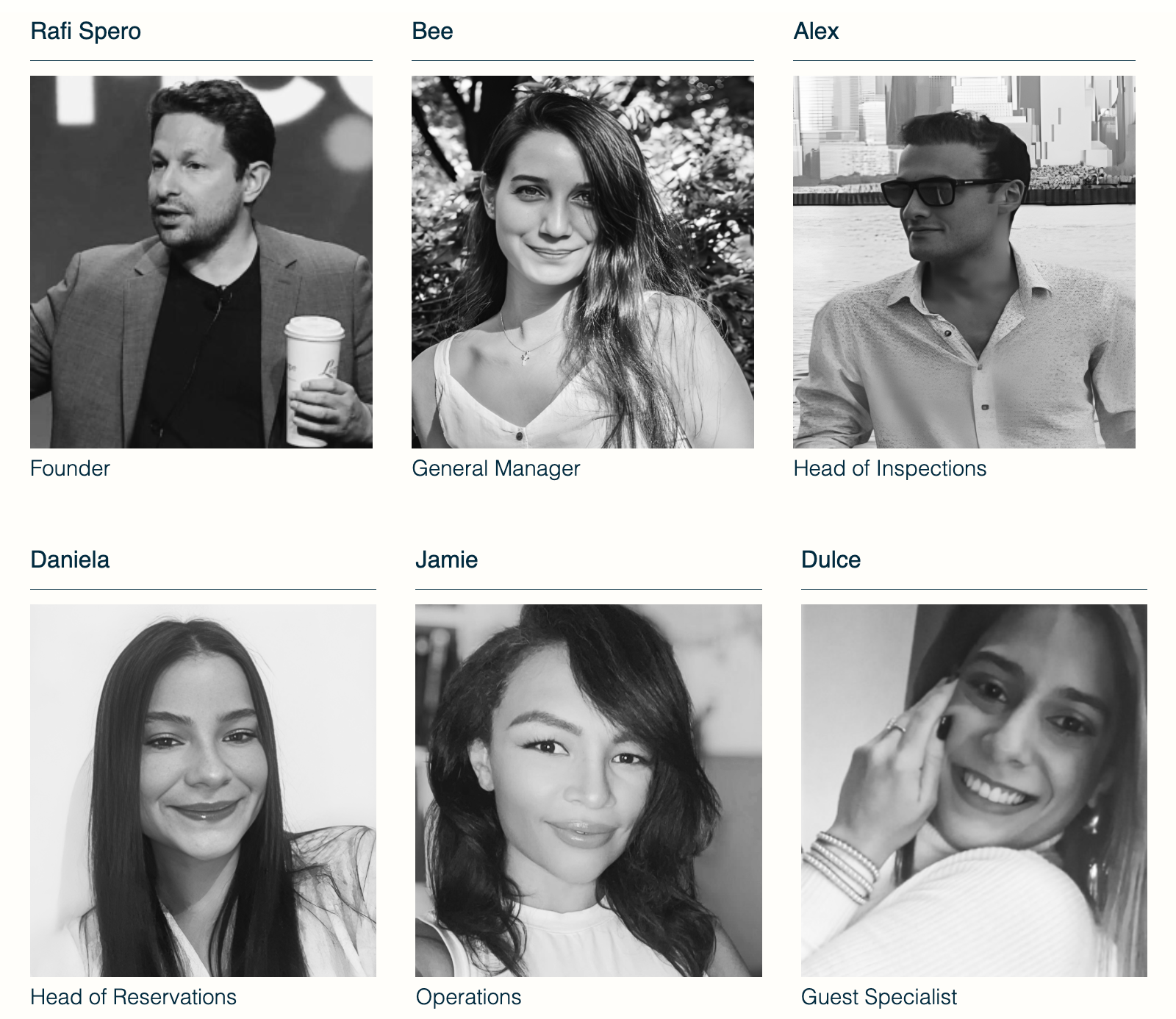Select the Guest Specialist photo
Image resolution: width=1176 pixels, height=1019 pixels.
tap(974, 790)
